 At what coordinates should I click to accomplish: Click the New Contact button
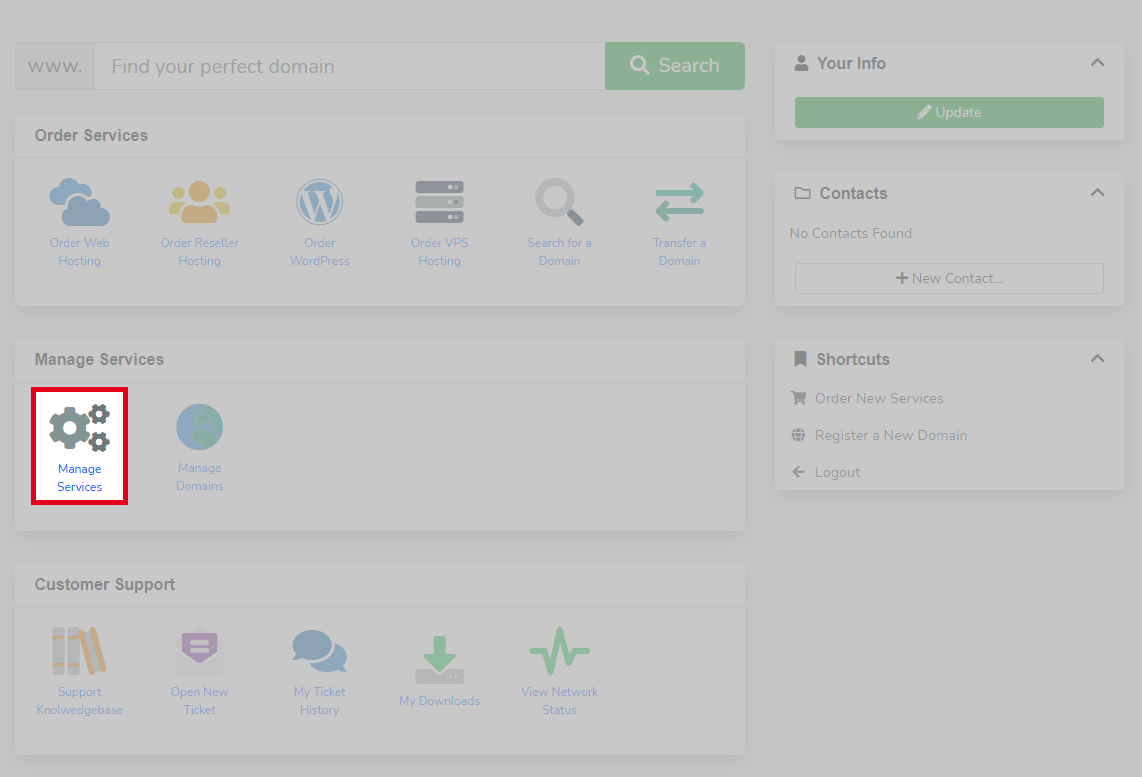click(948, 278)
